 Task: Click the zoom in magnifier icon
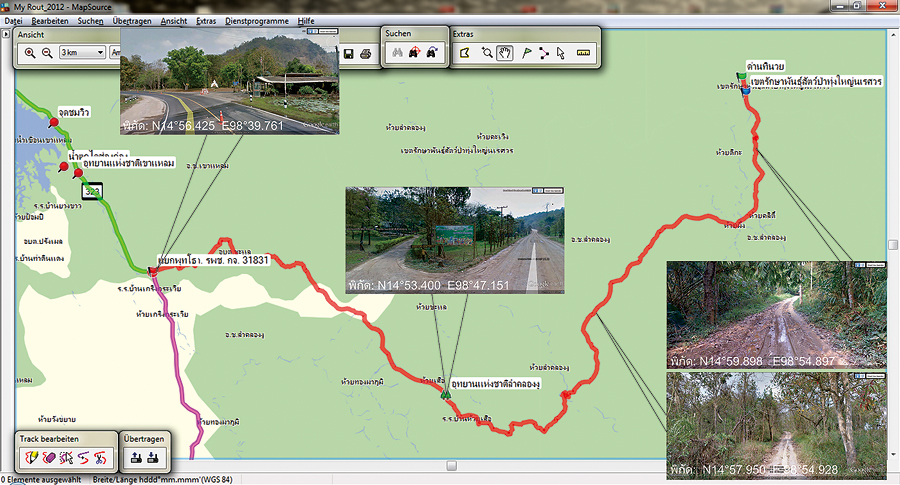point(30,52)
